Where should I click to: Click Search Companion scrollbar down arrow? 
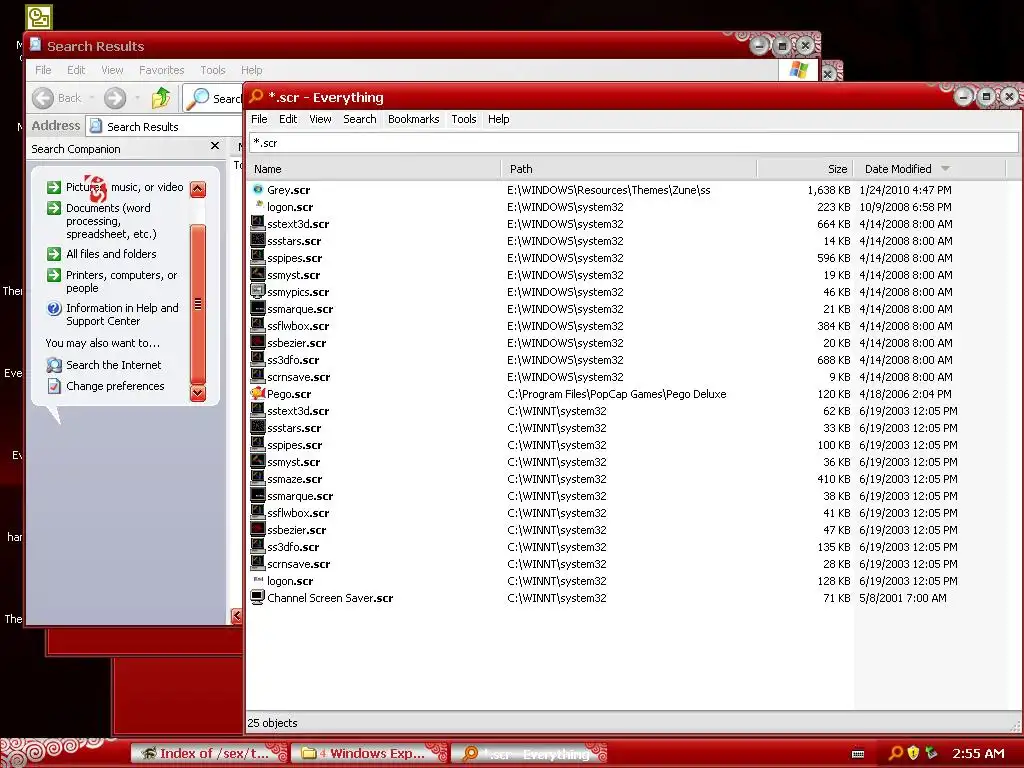tap(198, 393)
